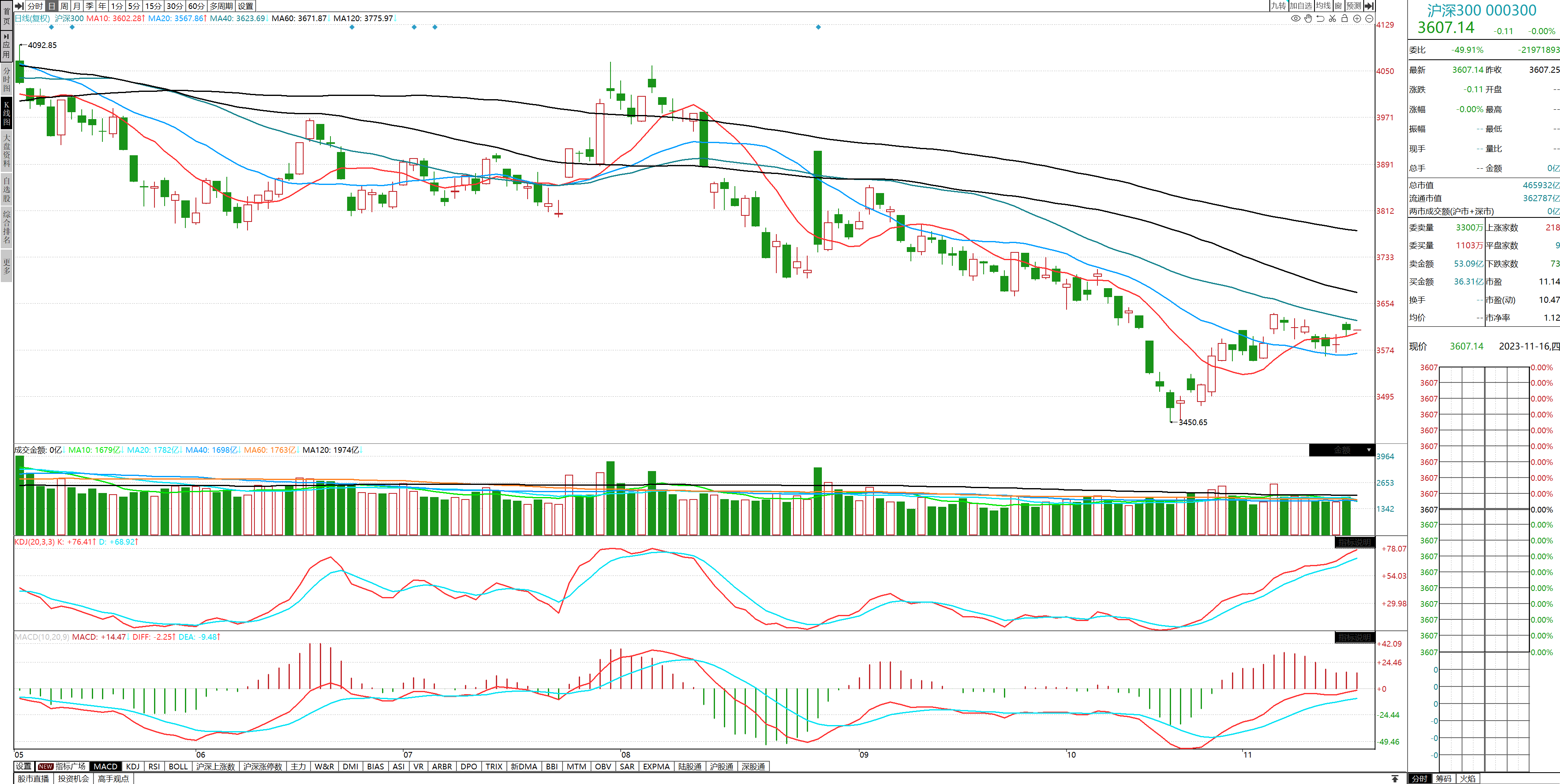Screen dimensions: 1560x784
Task: Toggle the chart lock padlock icon
Action: click(1345, 18)
